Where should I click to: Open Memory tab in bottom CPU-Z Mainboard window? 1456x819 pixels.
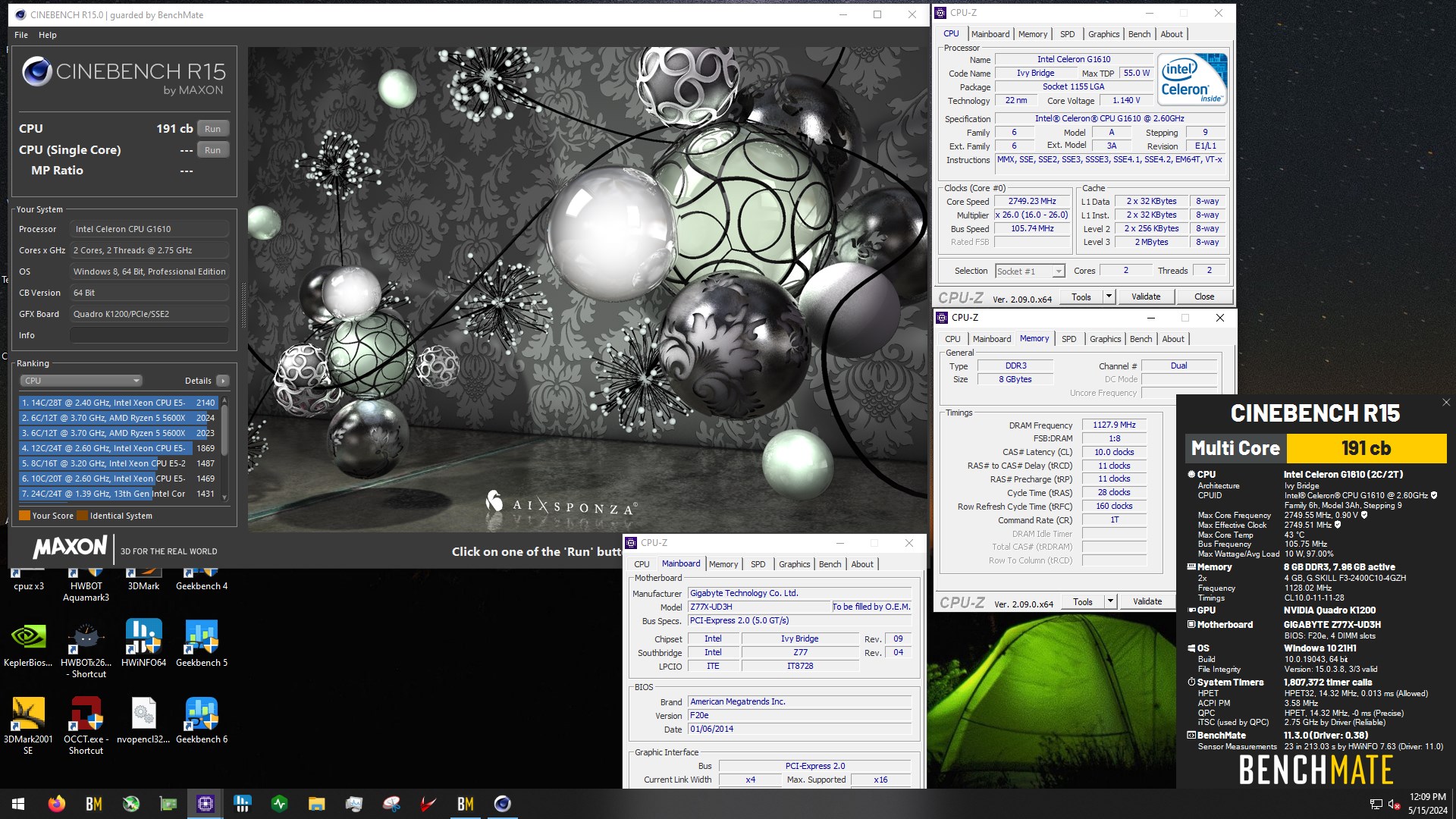(723, 564)
